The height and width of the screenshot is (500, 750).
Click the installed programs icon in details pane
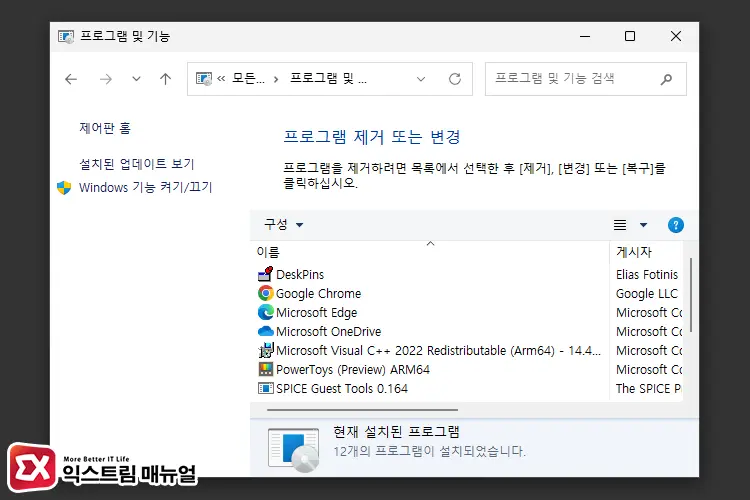click(293, 449)
